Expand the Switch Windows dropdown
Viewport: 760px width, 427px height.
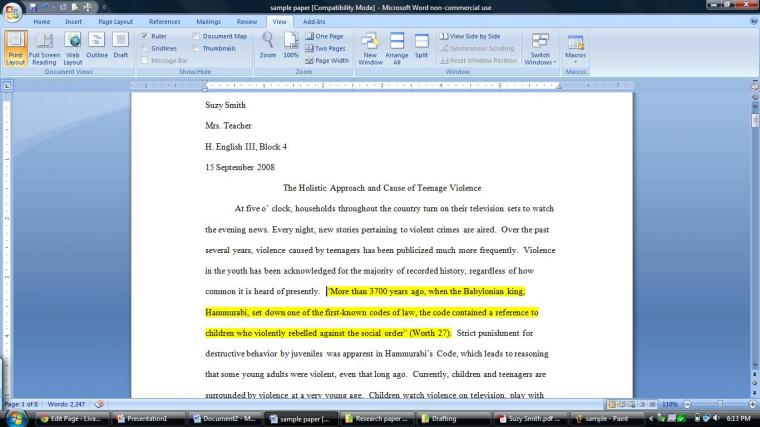(x=540, y=48)
